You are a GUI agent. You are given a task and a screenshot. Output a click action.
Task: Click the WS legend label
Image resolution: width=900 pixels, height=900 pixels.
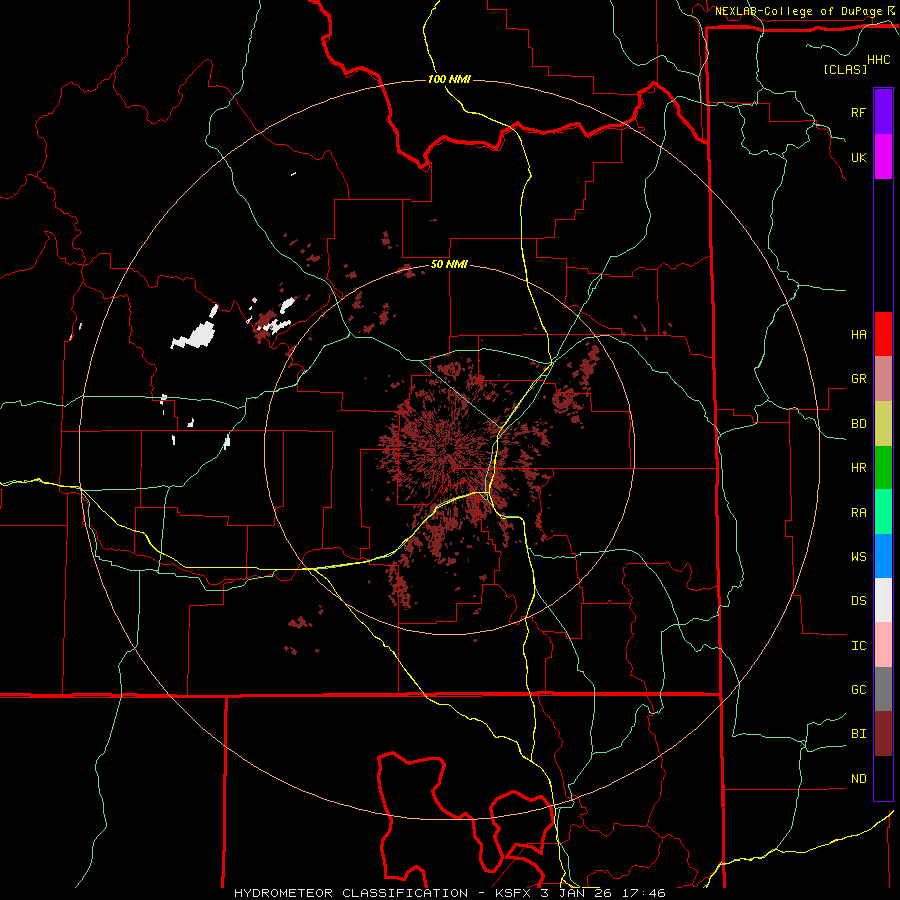pos(858,556)
